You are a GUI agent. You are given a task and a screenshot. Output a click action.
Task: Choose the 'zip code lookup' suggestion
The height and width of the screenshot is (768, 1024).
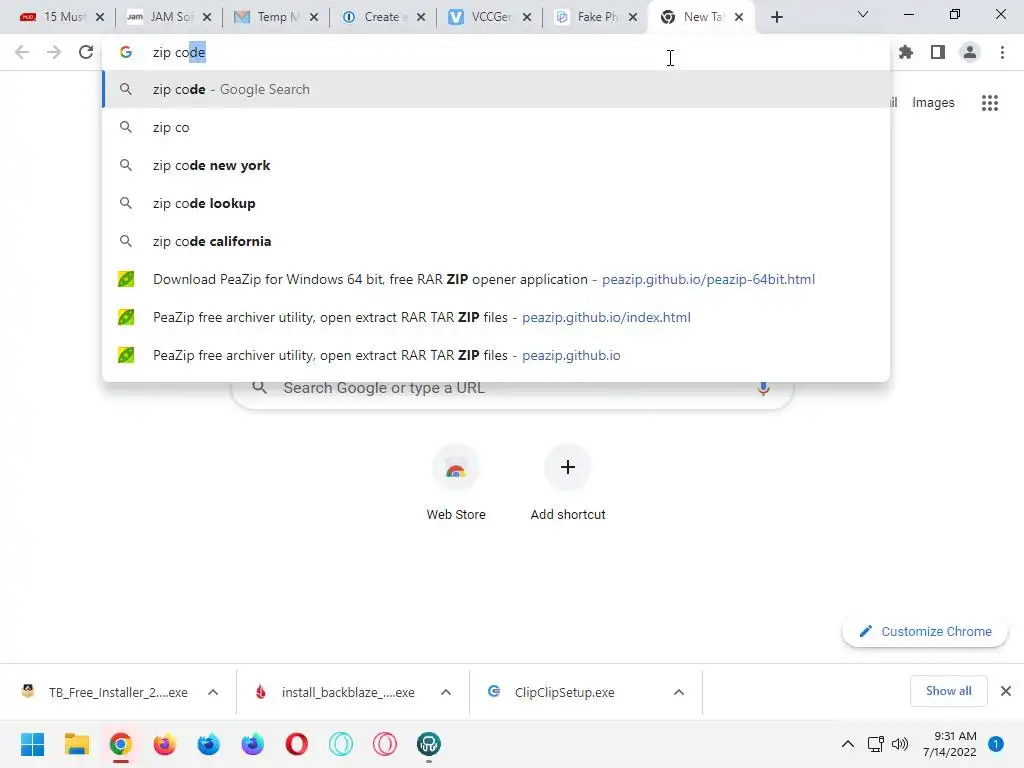(x=496, y=203)
